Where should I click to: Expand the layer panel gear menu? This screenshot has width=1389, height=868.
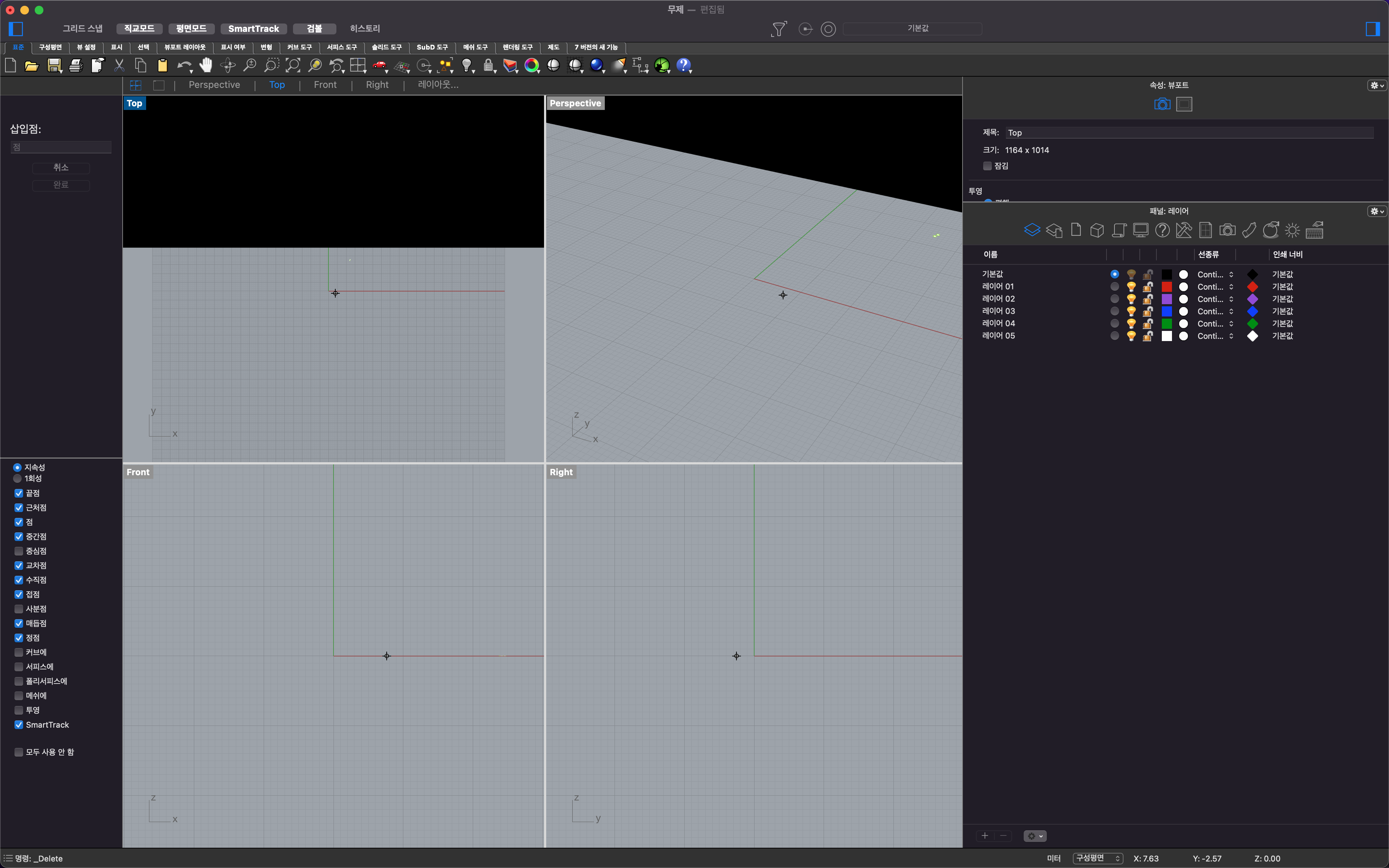[1376, 211]
